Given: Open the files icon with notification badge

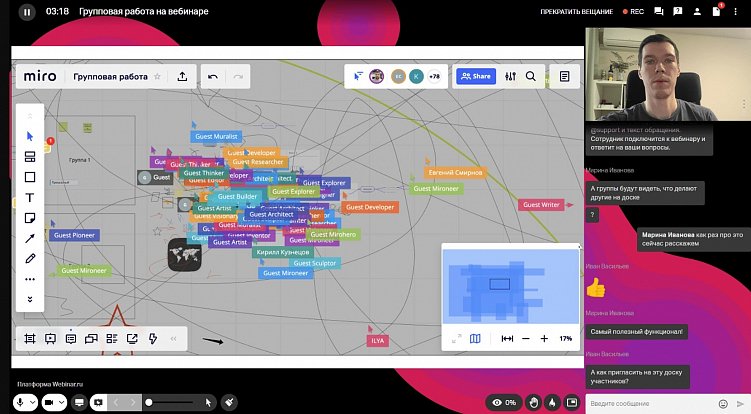Looking at the screenshot, I should pyautogui.click(x=717, y=11).
